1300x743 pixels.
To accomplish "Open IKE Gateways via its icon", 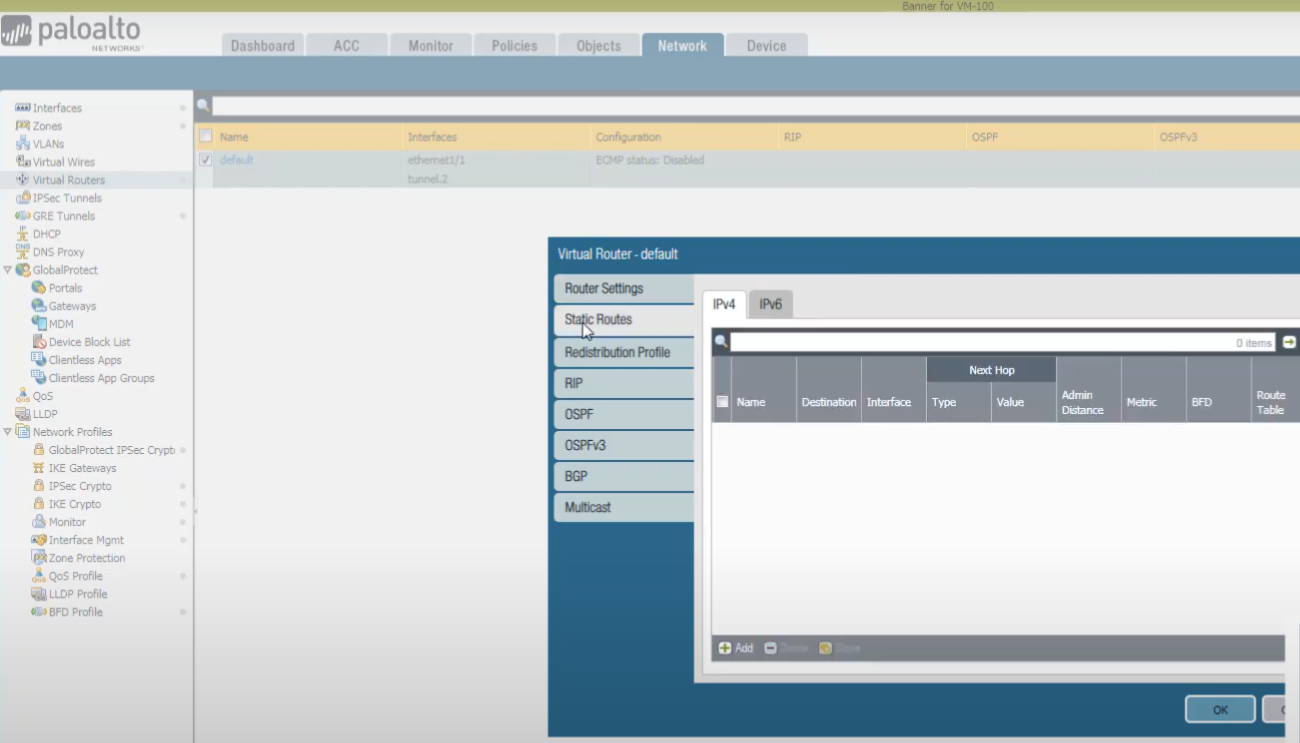I will pyautogui.click(x=39, y=468).
